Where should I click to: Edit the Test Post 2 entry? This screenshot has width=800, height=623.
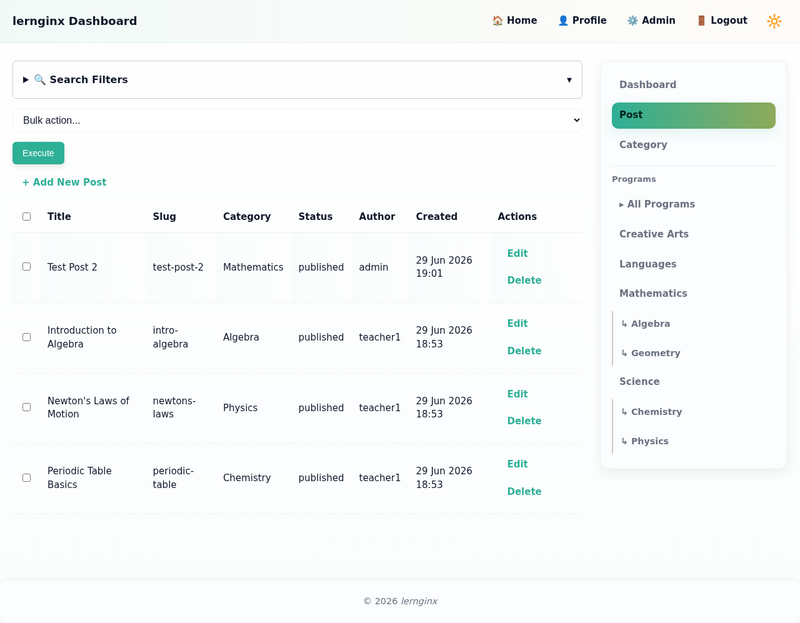[x=517, y=253]
